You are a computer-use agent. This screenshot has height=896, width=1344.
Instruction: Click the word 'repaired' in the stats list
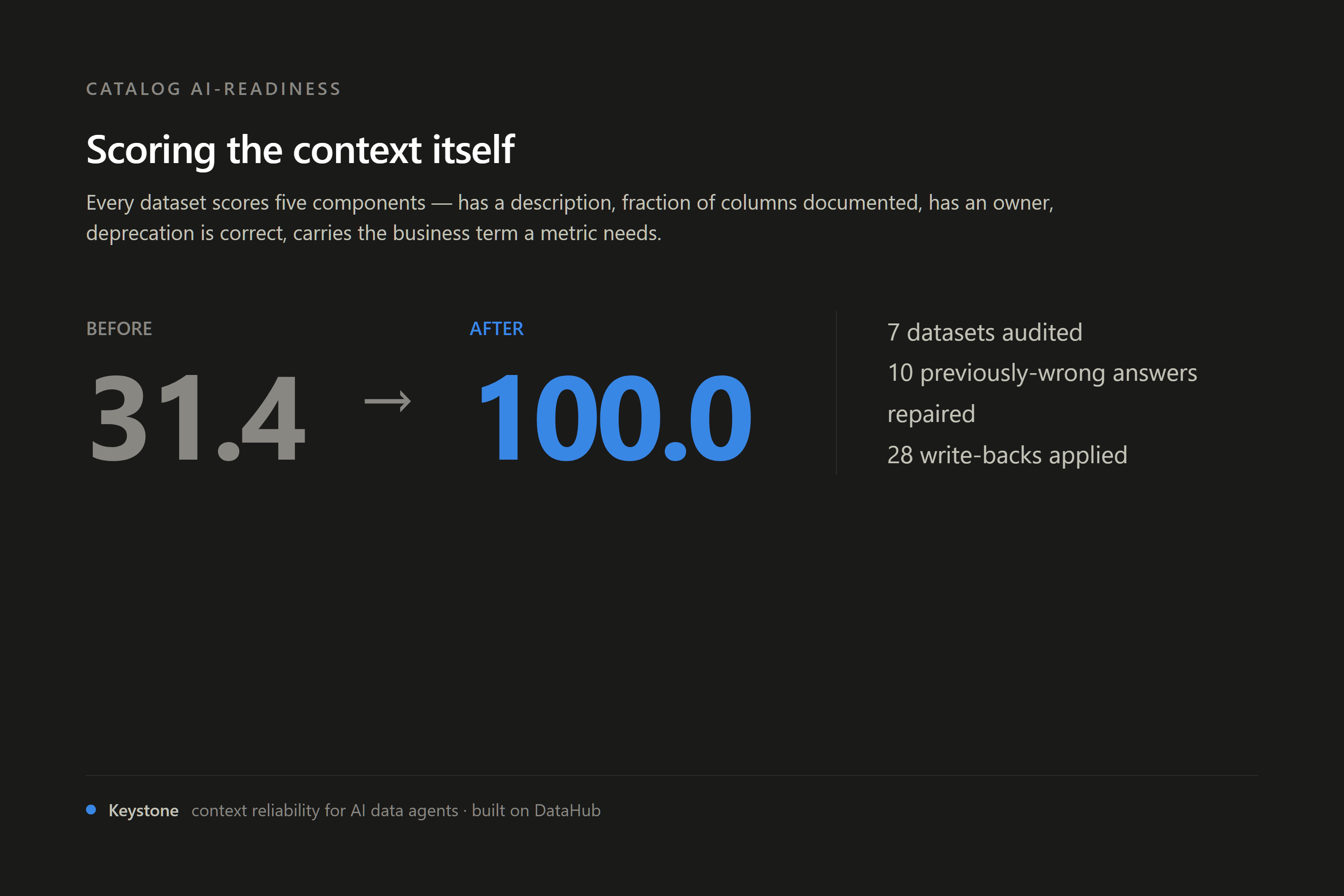pyautogui.click(x=931, y=414)
